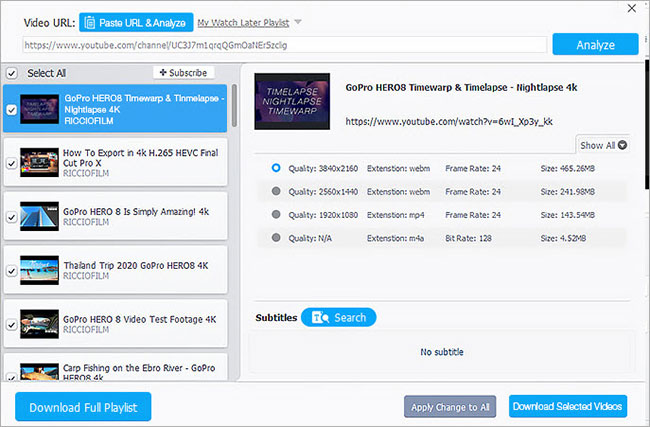Select 'Thailand Trip 2020 GoPro HERO8 4K' title
Image resolution: width=650 pixels, height=427 pixels.
pyautogui.click(x=136, y=265)
